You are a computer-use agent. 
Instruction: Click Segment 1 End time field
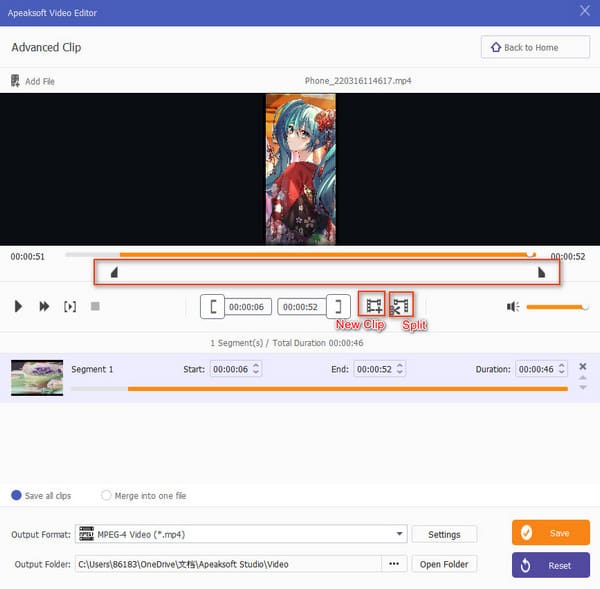(380, 369)
